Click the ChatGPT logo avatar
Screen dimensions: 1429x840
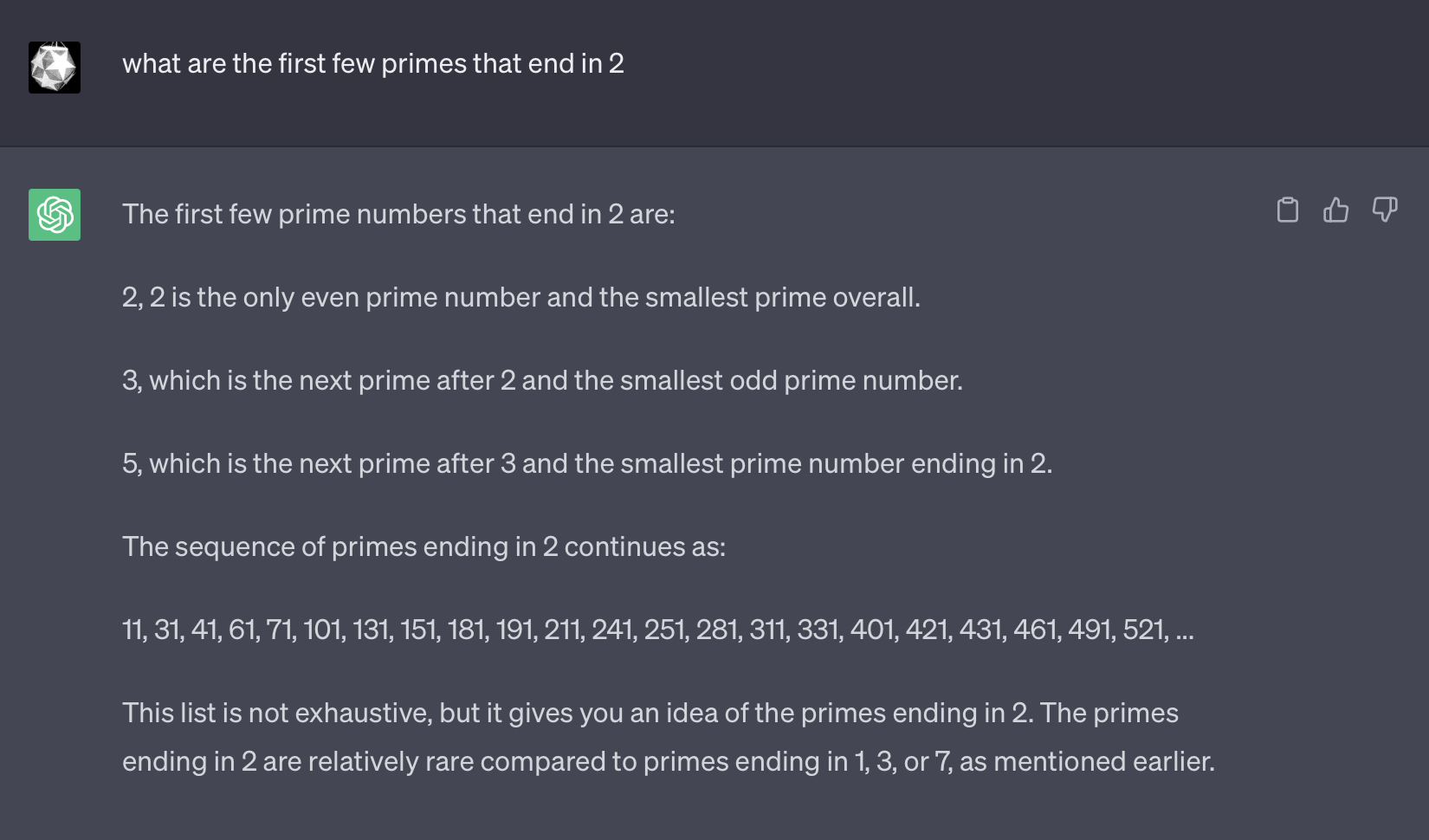point(55,215)
